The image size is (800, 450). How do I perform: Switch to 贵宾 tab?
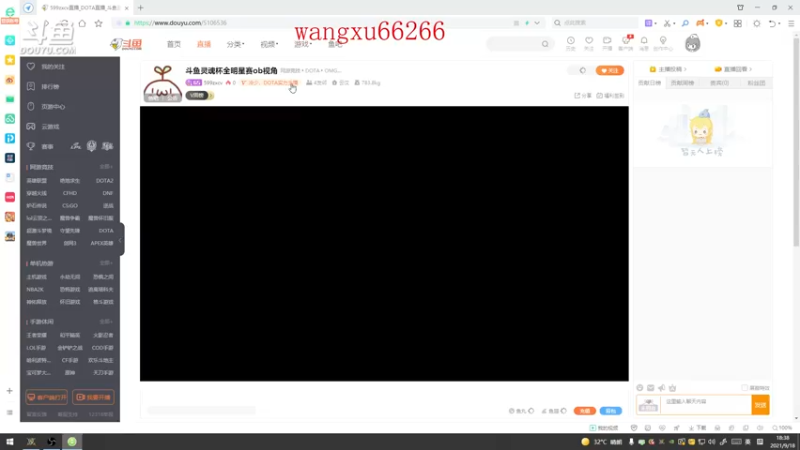pyautogui.click(x=719, y=83)
